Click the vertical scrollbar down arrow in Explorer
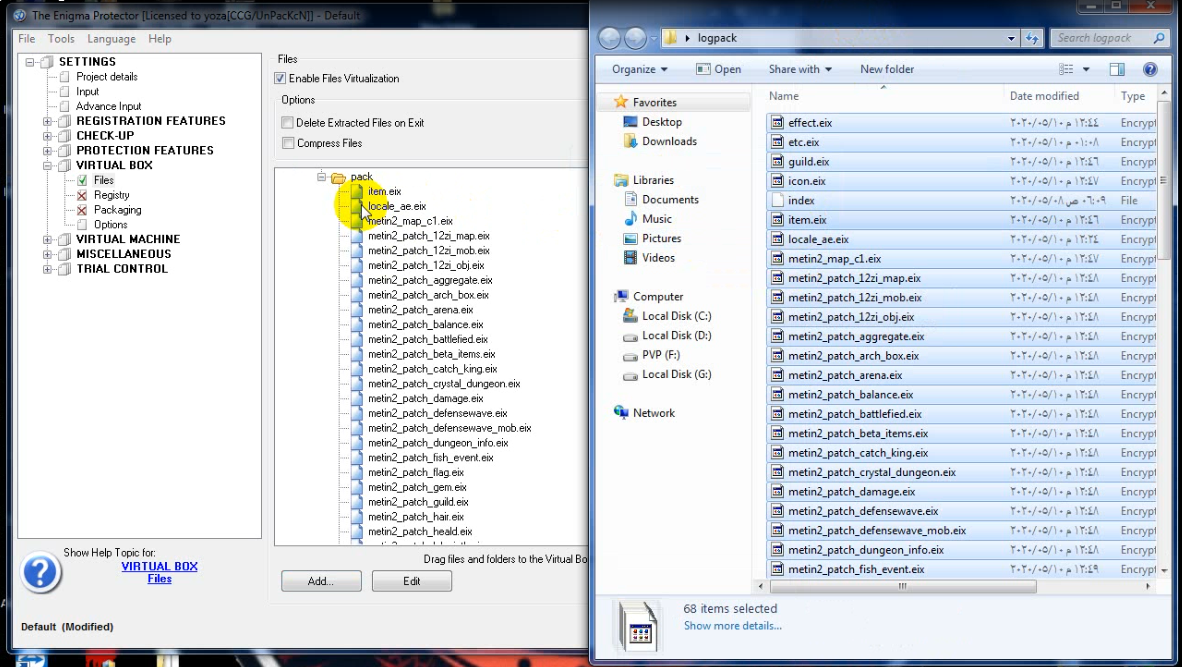 1164,571
